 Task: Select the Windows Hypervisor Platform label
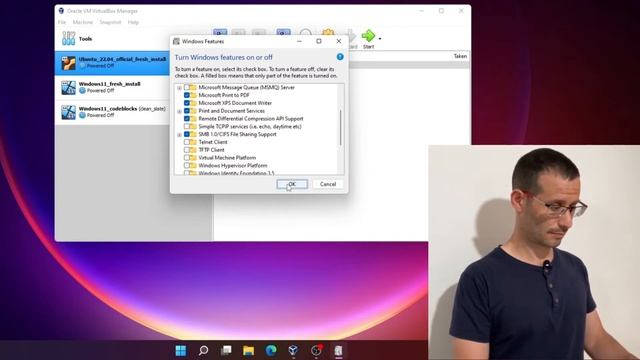(233, 165)
